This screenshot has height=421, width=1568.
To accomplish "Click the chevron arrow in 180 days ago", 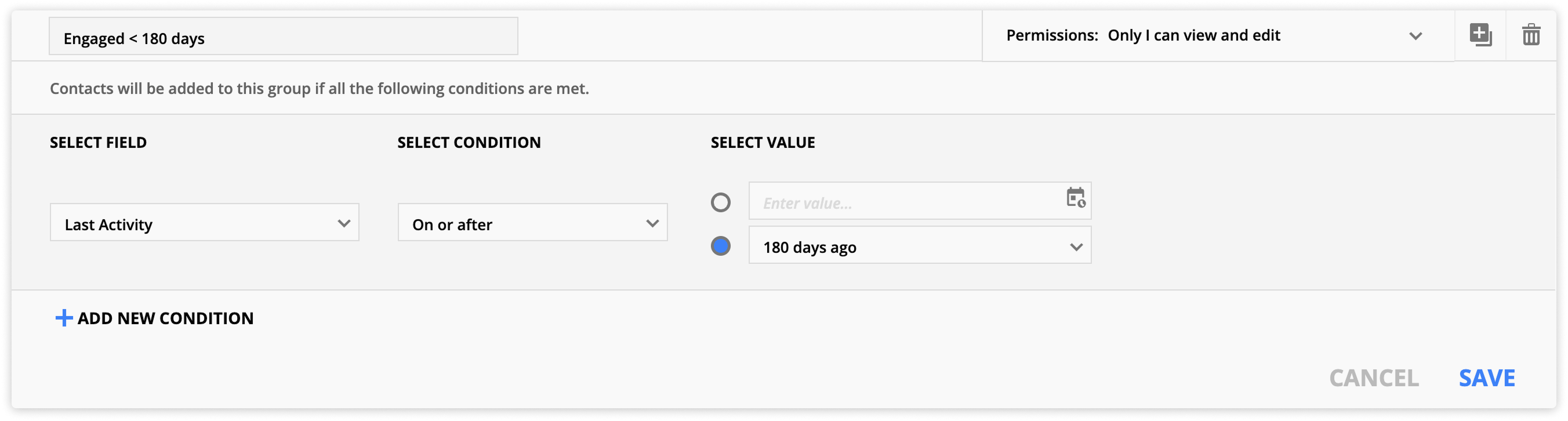I will [x=1076, y=247].
